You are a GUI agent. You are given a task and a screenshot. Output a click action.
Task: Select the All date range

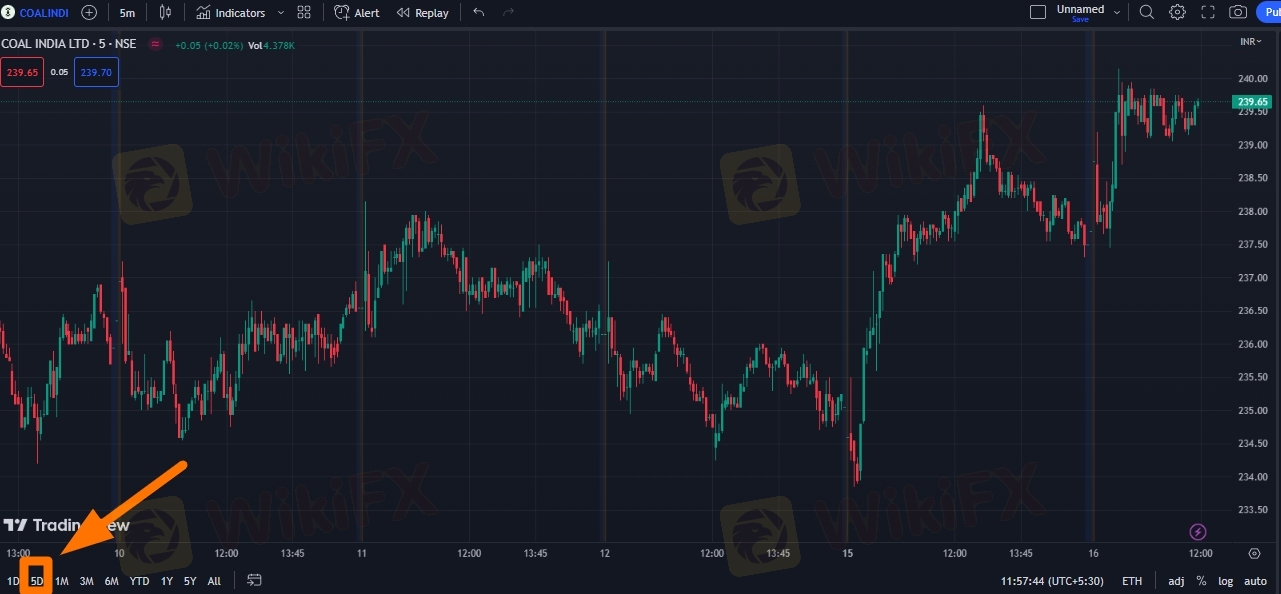coord(214,581)
